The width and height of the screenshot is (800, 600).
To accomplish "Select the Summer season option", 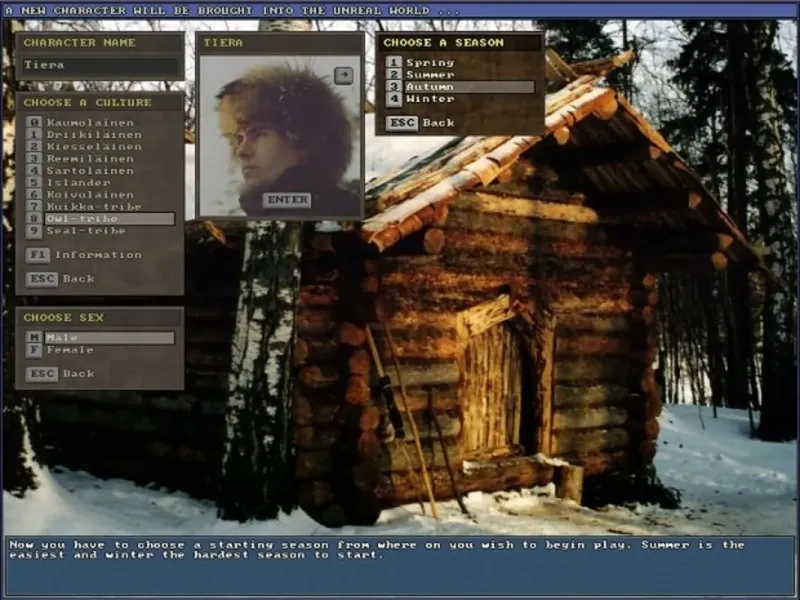I will click(430, 74).
